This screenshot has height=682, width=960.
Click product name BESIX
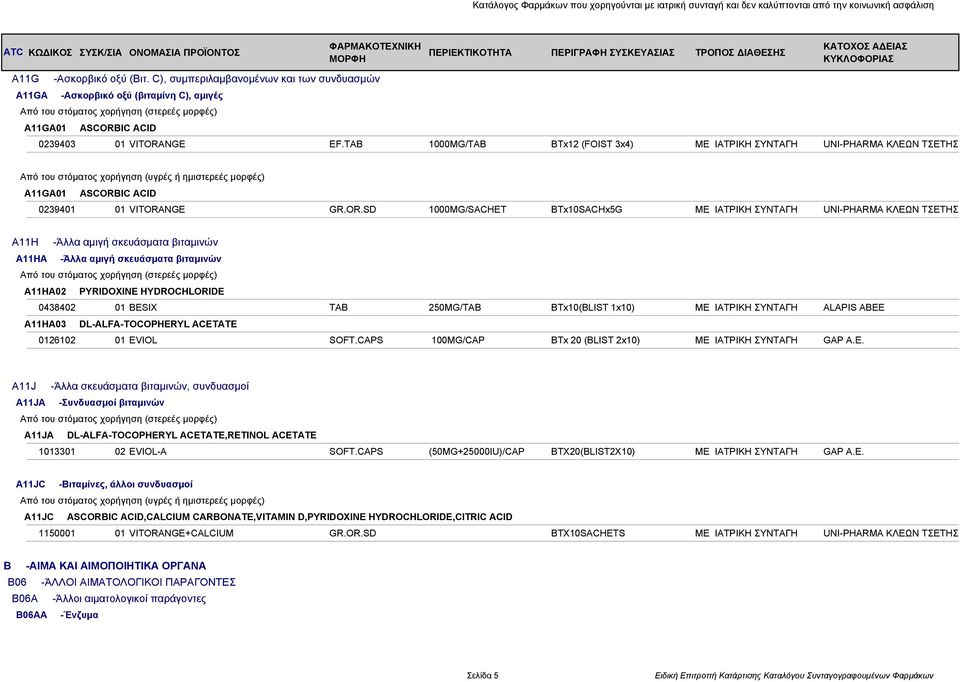pyautogui.click(x=143, y=307)
